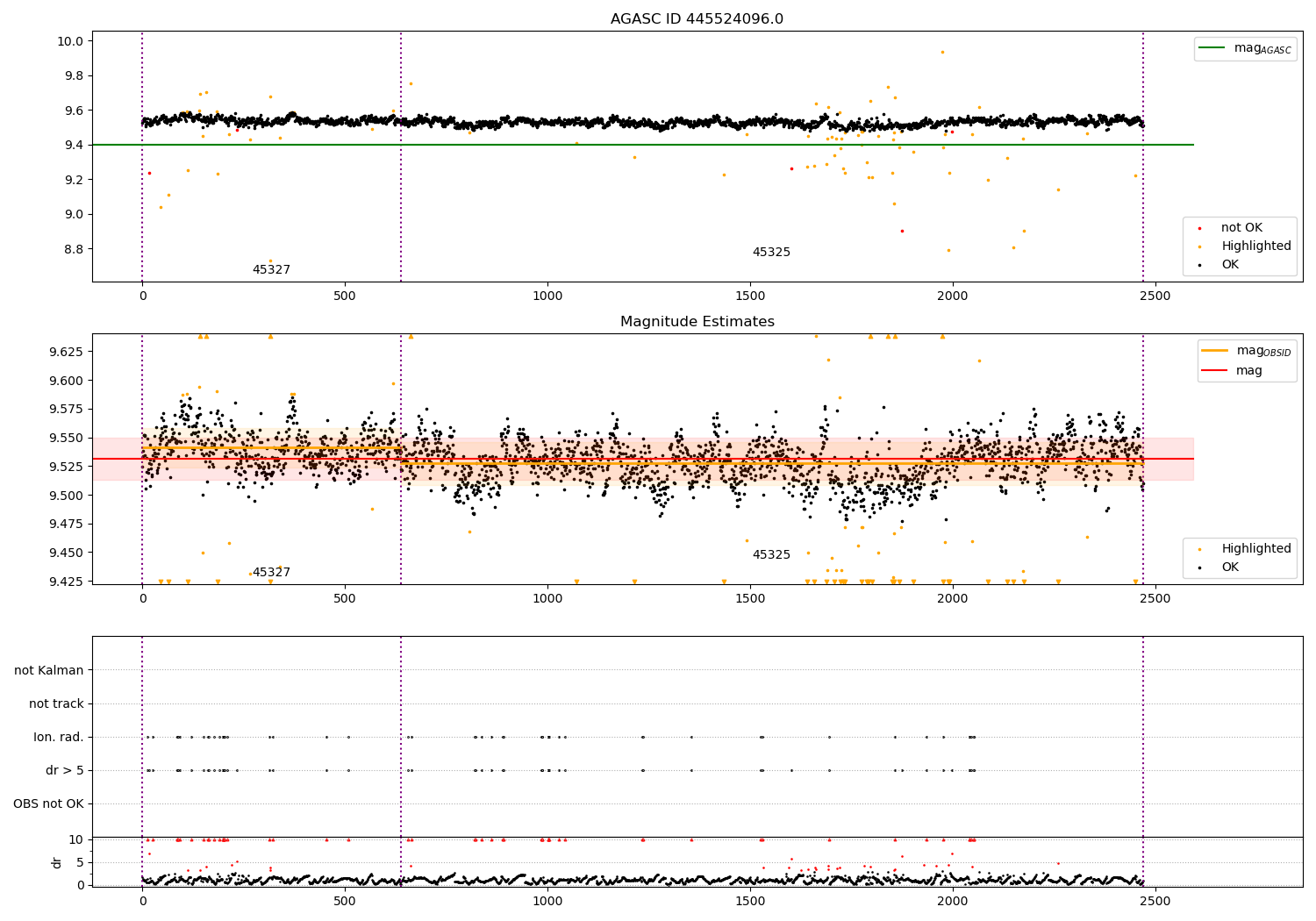Click the "9.8" y-tick of the top plot
Image resolution: width=1316 pixels, height=921 pixels.
[x=74, y=75]
